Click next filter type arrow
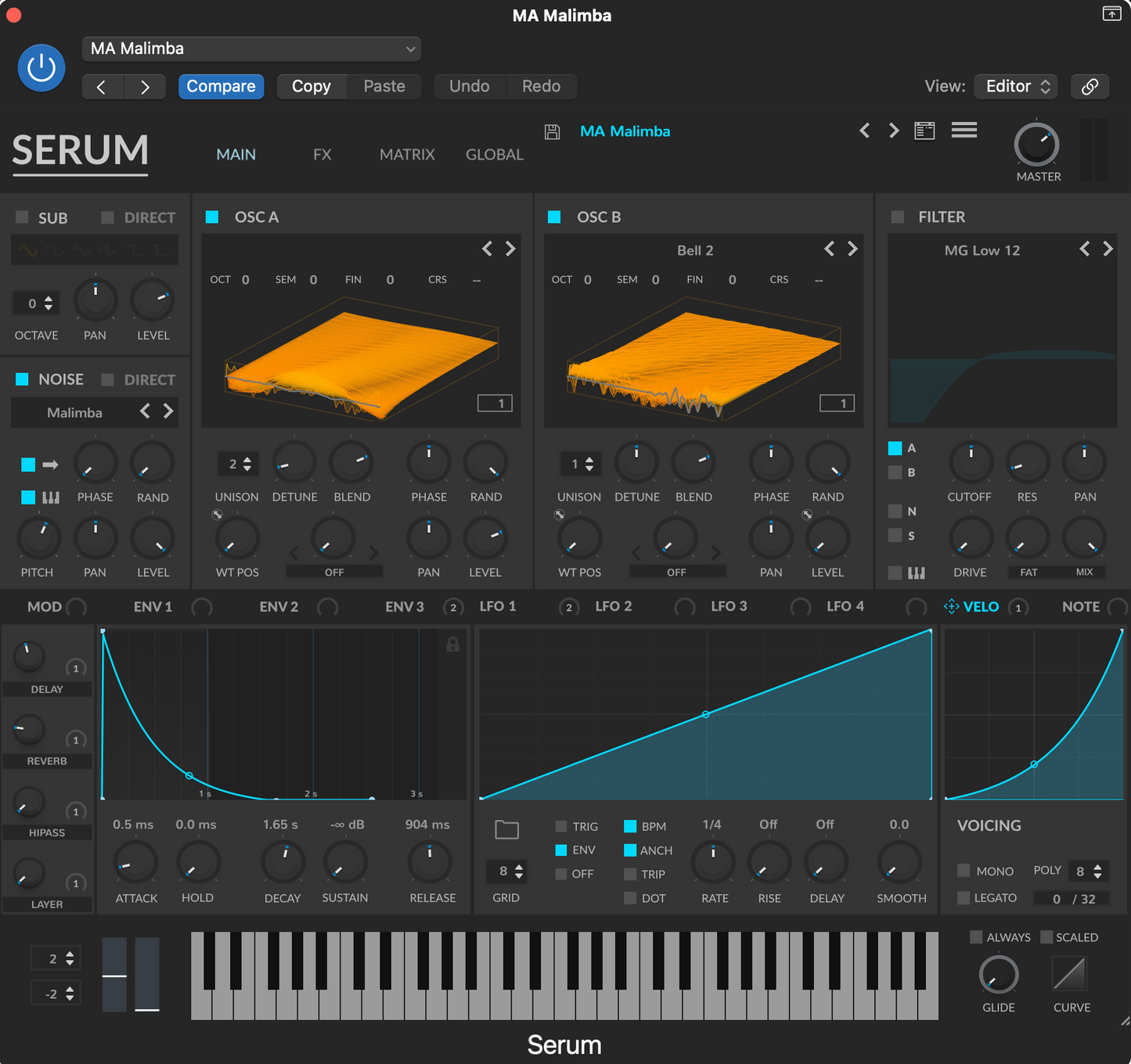Image resolution: width=1131 pixels, height=1064 pixels. (x=1108, y=249)
